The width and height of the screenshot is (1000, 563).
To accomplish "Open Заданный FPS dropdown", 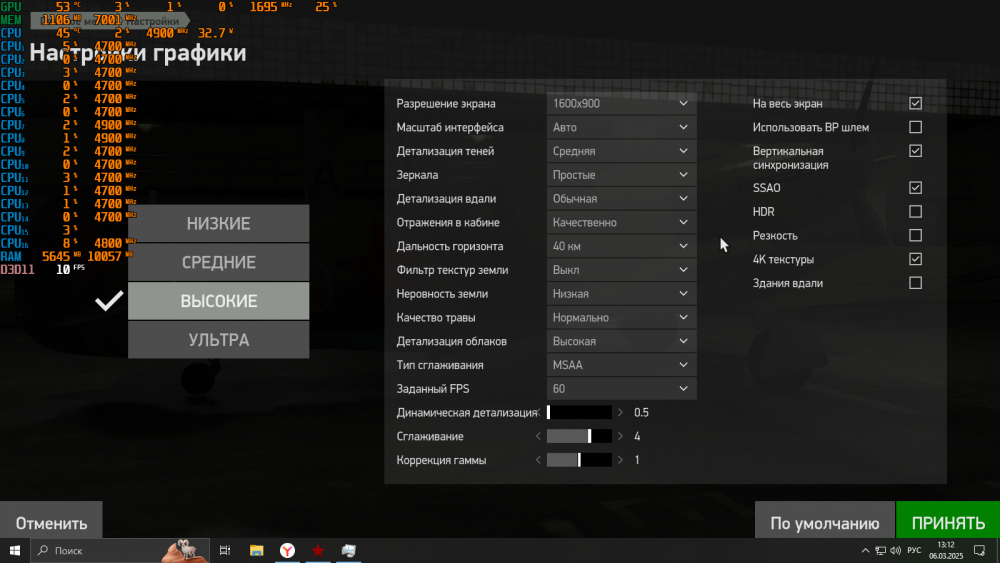I will [621, 388].
